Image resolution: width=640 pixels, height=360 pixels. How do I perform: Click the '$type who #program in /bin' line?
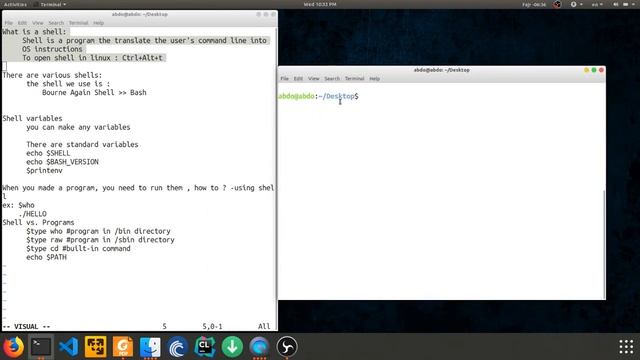[98, 231]
